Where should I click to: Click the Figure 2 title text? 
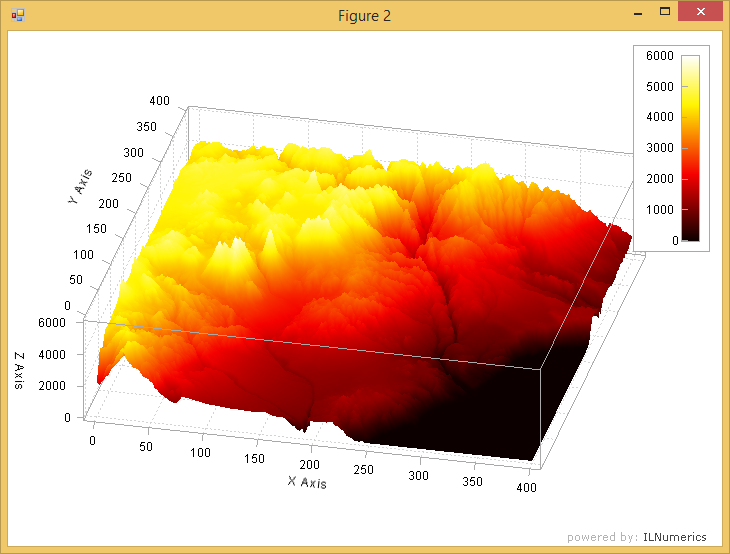click(x=365, y=15)
